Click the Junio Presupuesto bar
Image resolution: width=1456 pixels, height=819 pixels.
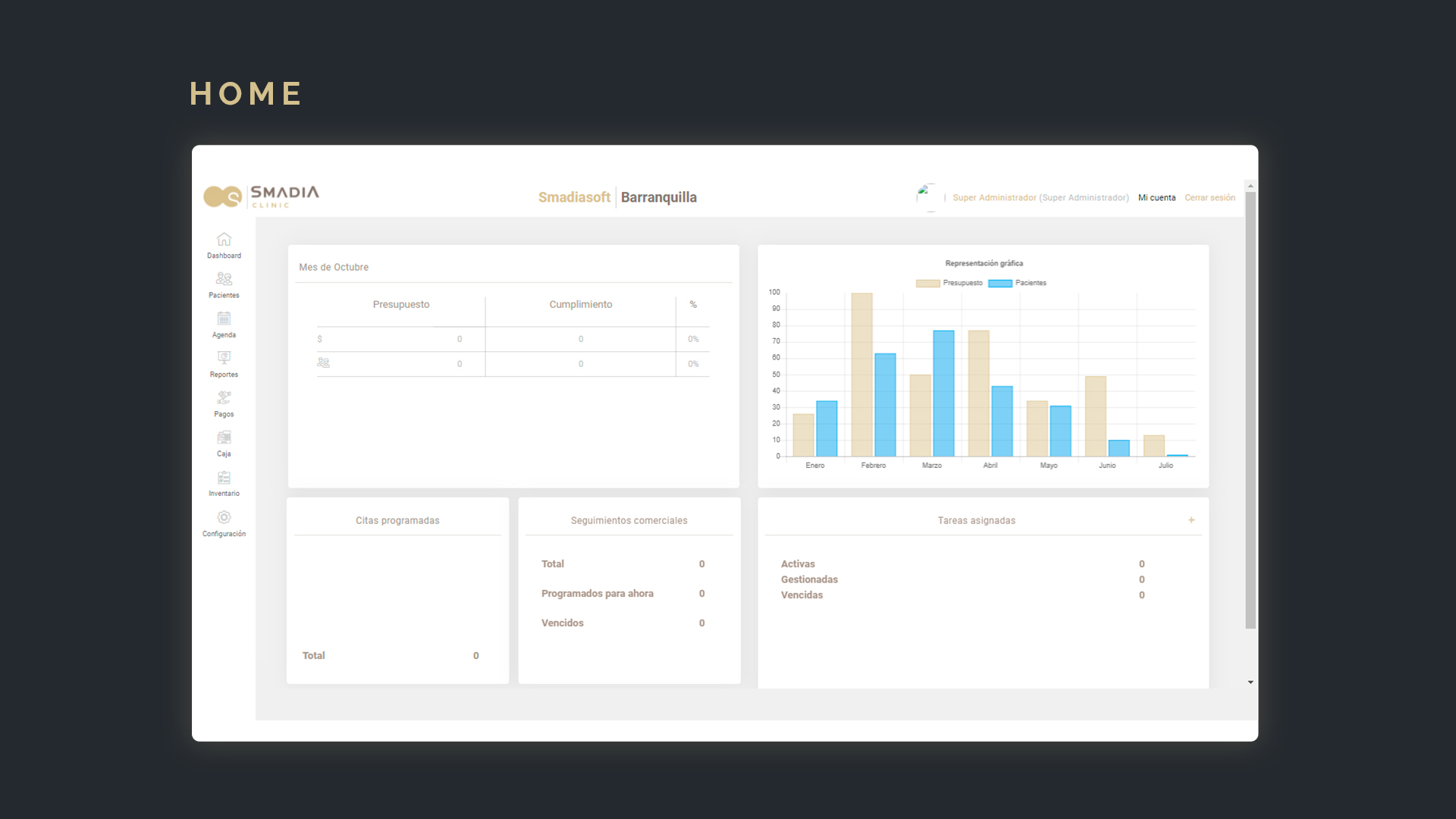pyautogui.click(x=1095, y=416)
